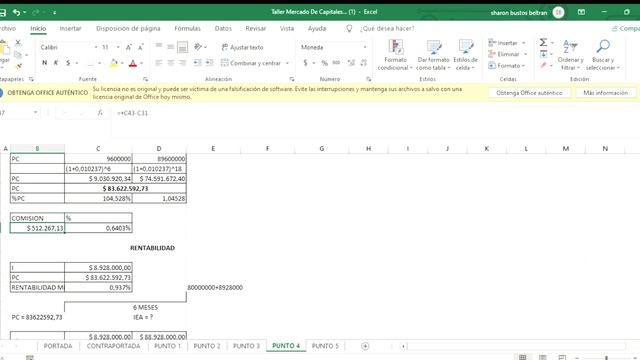Toggle bold formatting (N)
640x360 pixels.
[44, 63]
